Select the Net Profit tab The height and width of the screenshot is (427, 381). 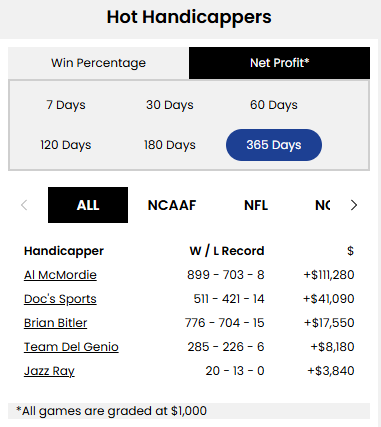click(279, 63)
